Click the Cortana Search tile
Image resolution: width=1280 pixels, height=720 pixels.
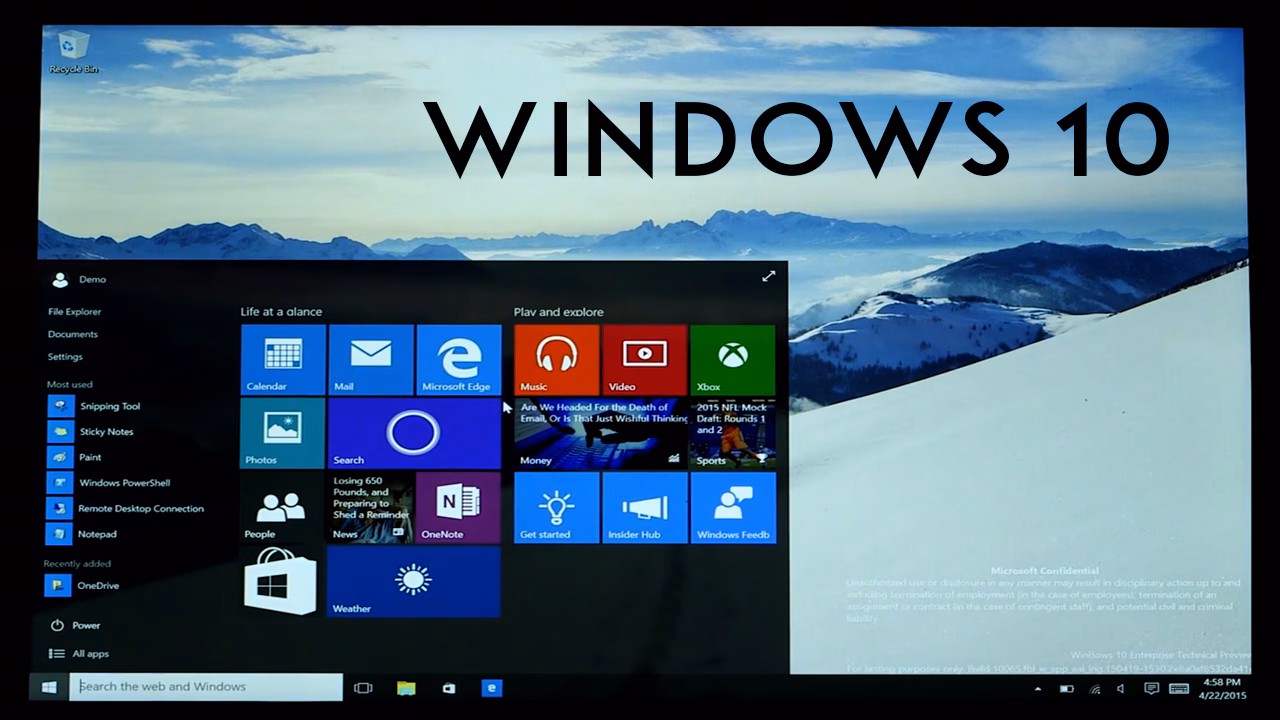[x=414, y=433]
